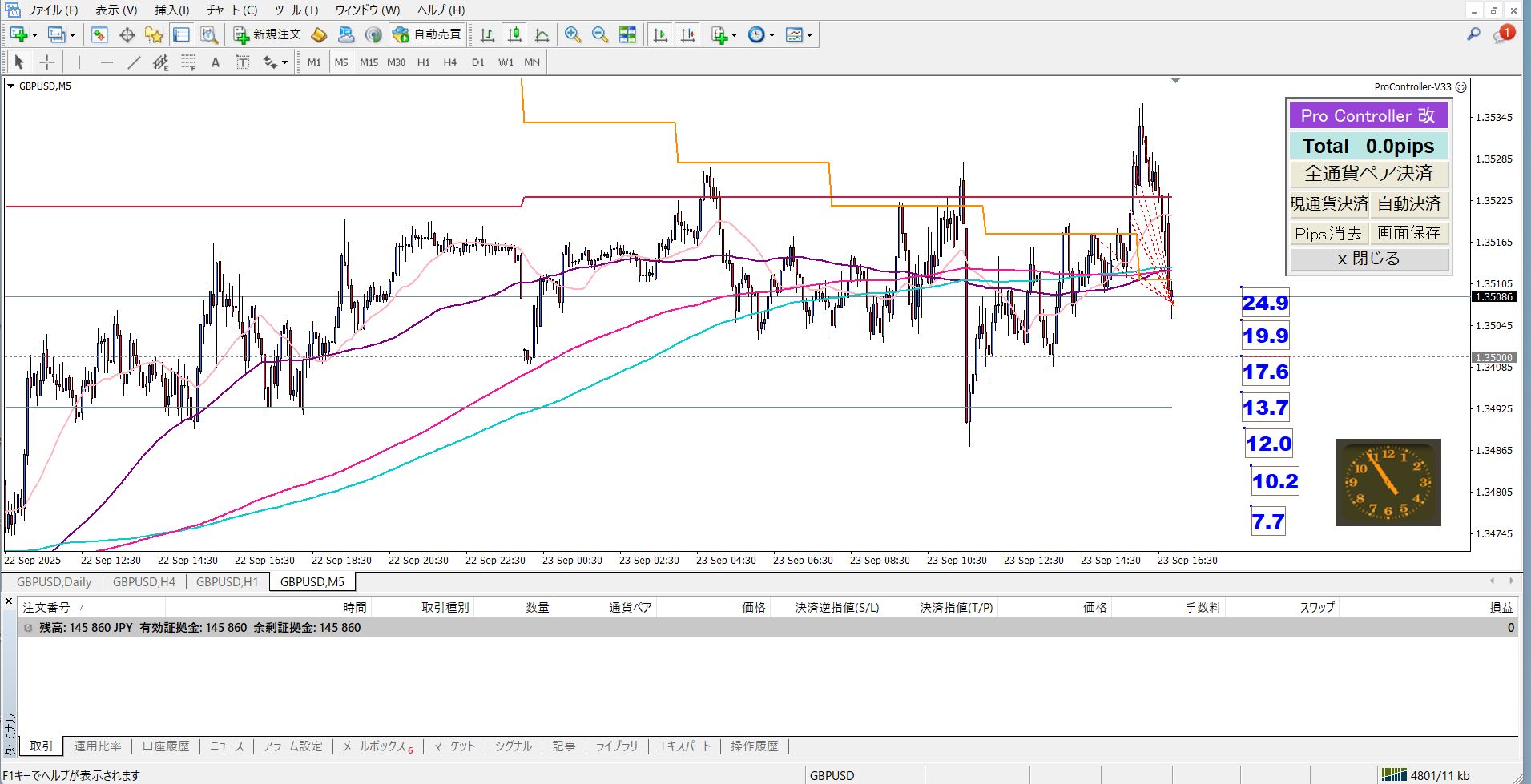Open the チャート (C) menu
This screenshot has width=1531, height=784.
232,10
